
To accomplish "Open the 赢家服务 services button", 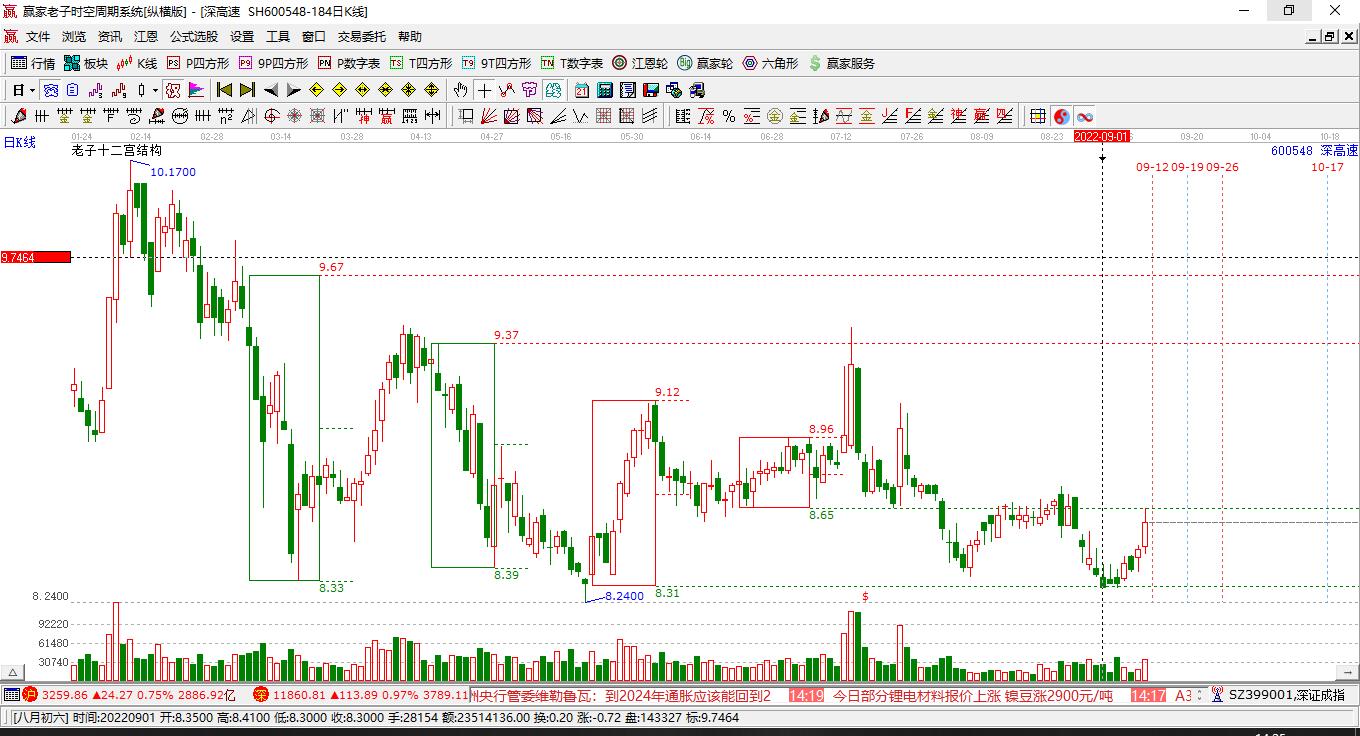I will click(842, 63).
